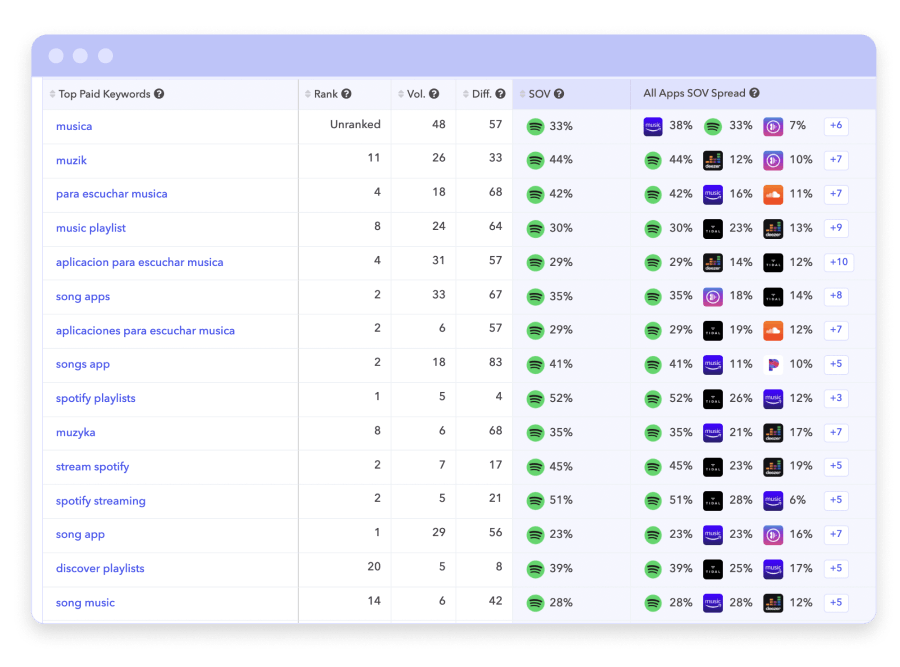Open help icon beside All Apps SOV Spread

point(754,93)
